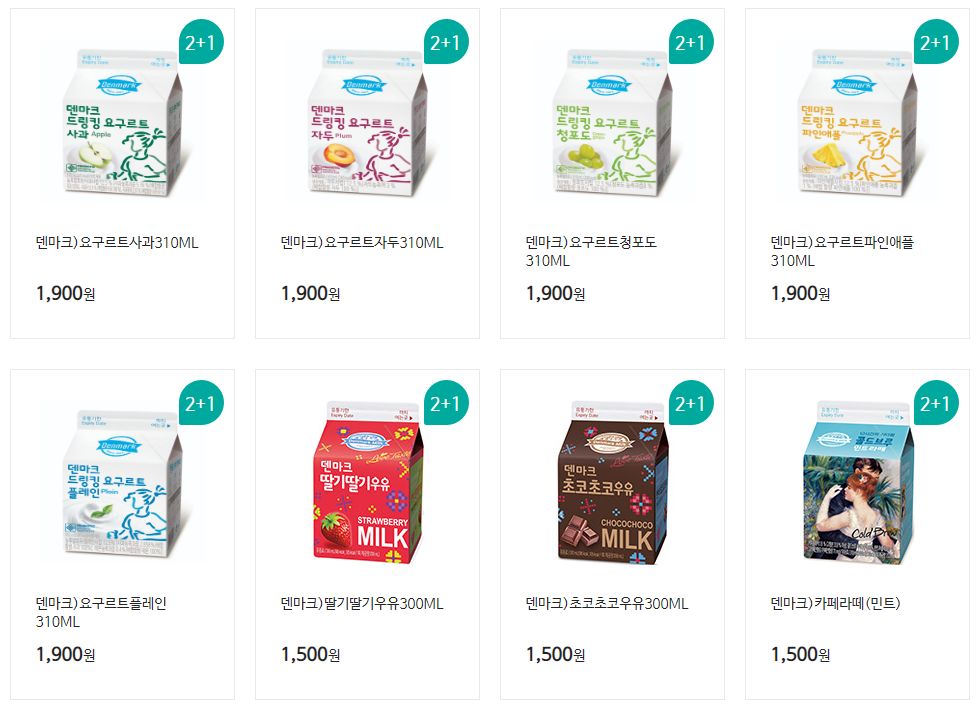Click the 2+1 badge on strawberry milk
Image resolution: width=978 pixels, height=711 pixels.
[x=446, y=403]
